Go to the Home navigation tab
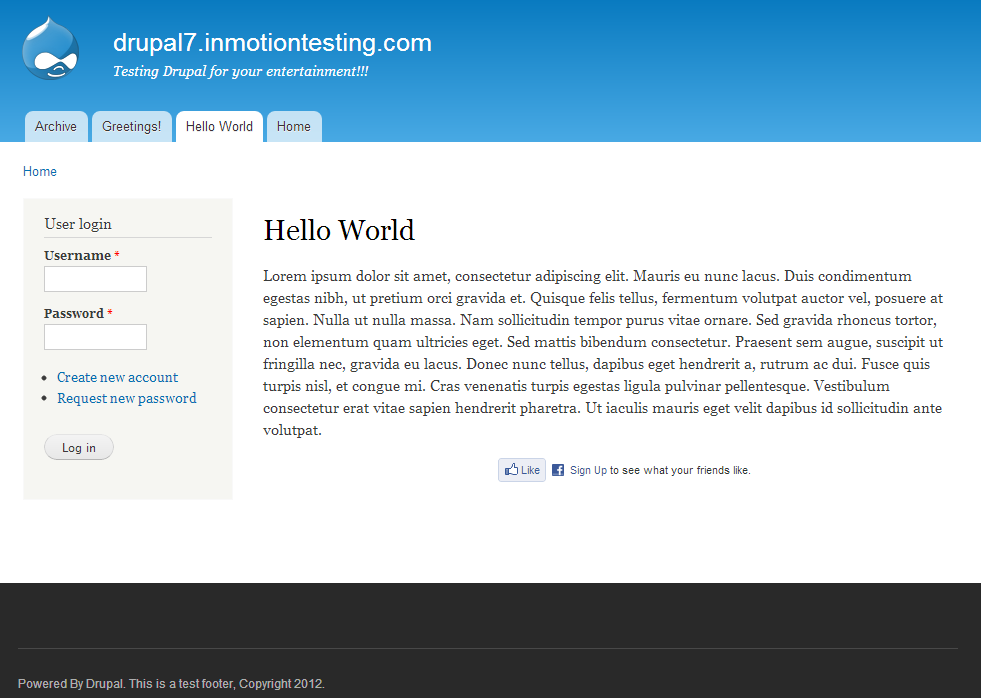This screenshot has height=698, width=981. click(294, 127)
